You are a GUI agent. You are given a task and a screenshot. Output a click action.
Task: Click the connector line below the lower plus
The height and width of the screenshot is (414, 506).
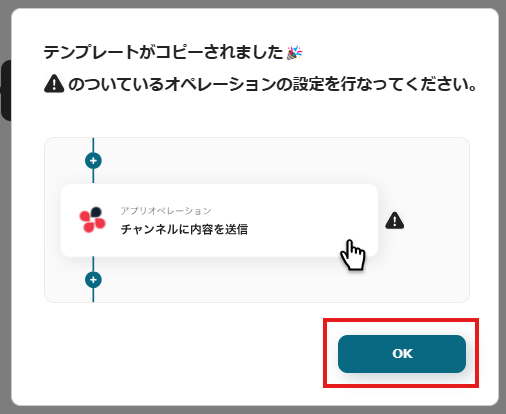pyautogui.click(x=93, y=295)
